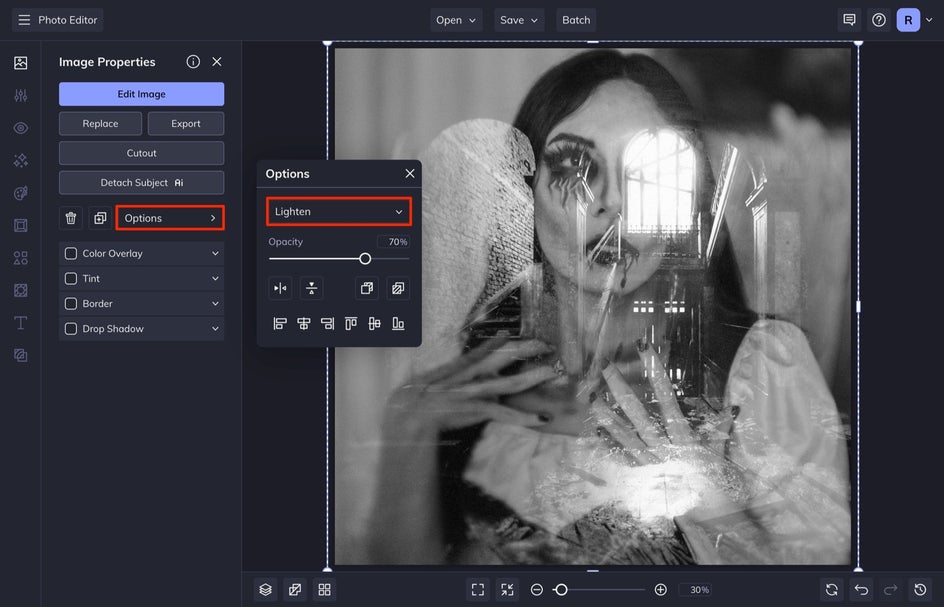Enable the Tint checkbox
The image size is (944, 607).
tap(71, 279)
